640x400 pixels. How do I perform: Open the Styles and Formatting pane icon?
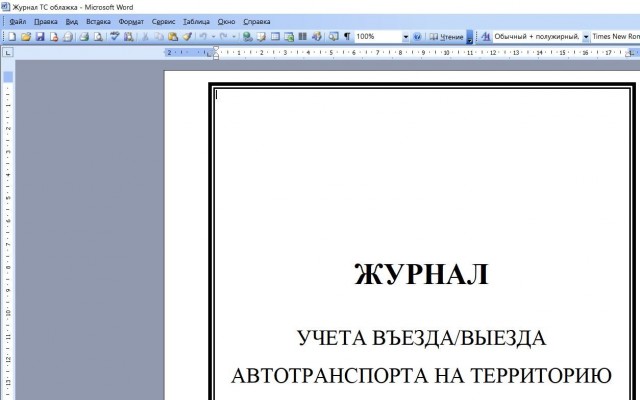(486, 37)
